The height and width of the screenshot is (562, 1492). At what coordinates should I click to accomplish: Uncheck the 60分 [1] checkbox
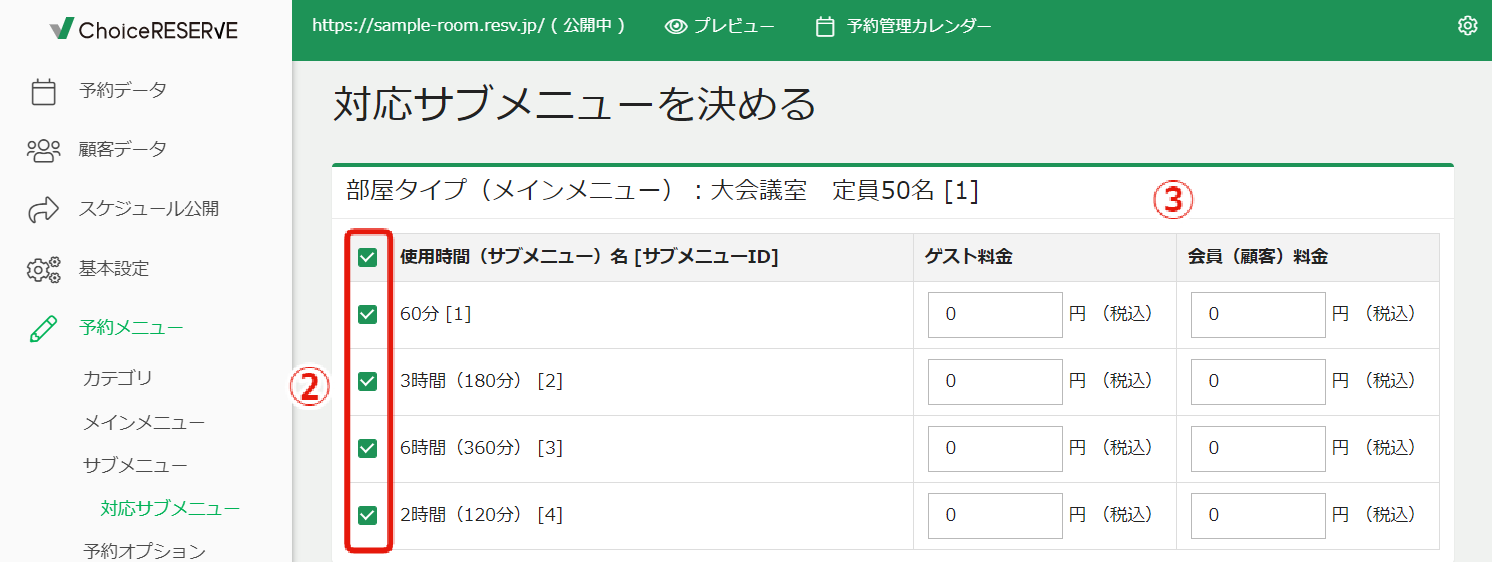368,314
